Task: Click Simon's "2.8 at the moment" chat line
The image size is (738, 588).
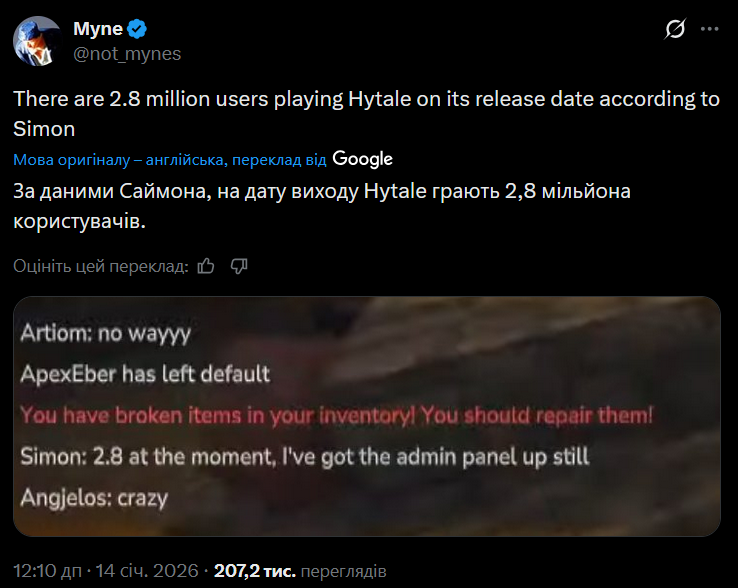Action: tap(304, 456)
